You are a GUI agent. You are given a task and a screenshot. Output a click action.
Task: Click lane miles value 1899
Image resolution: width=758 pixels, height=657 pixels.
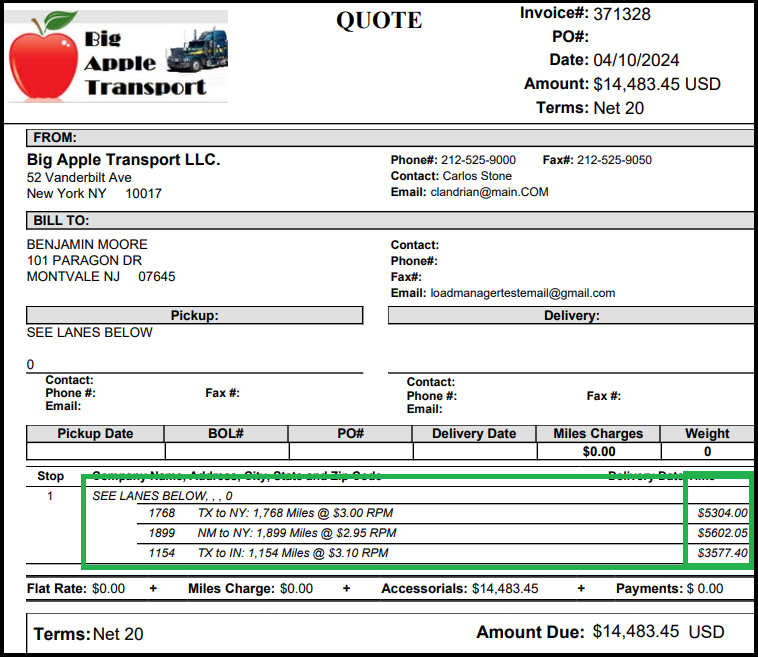162,533
